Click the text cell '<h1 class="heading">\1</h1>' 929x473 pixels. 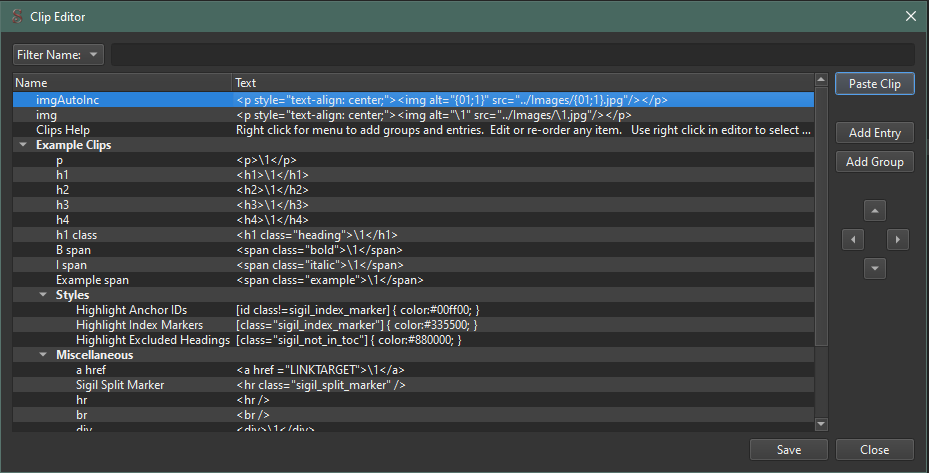(317, 235)
